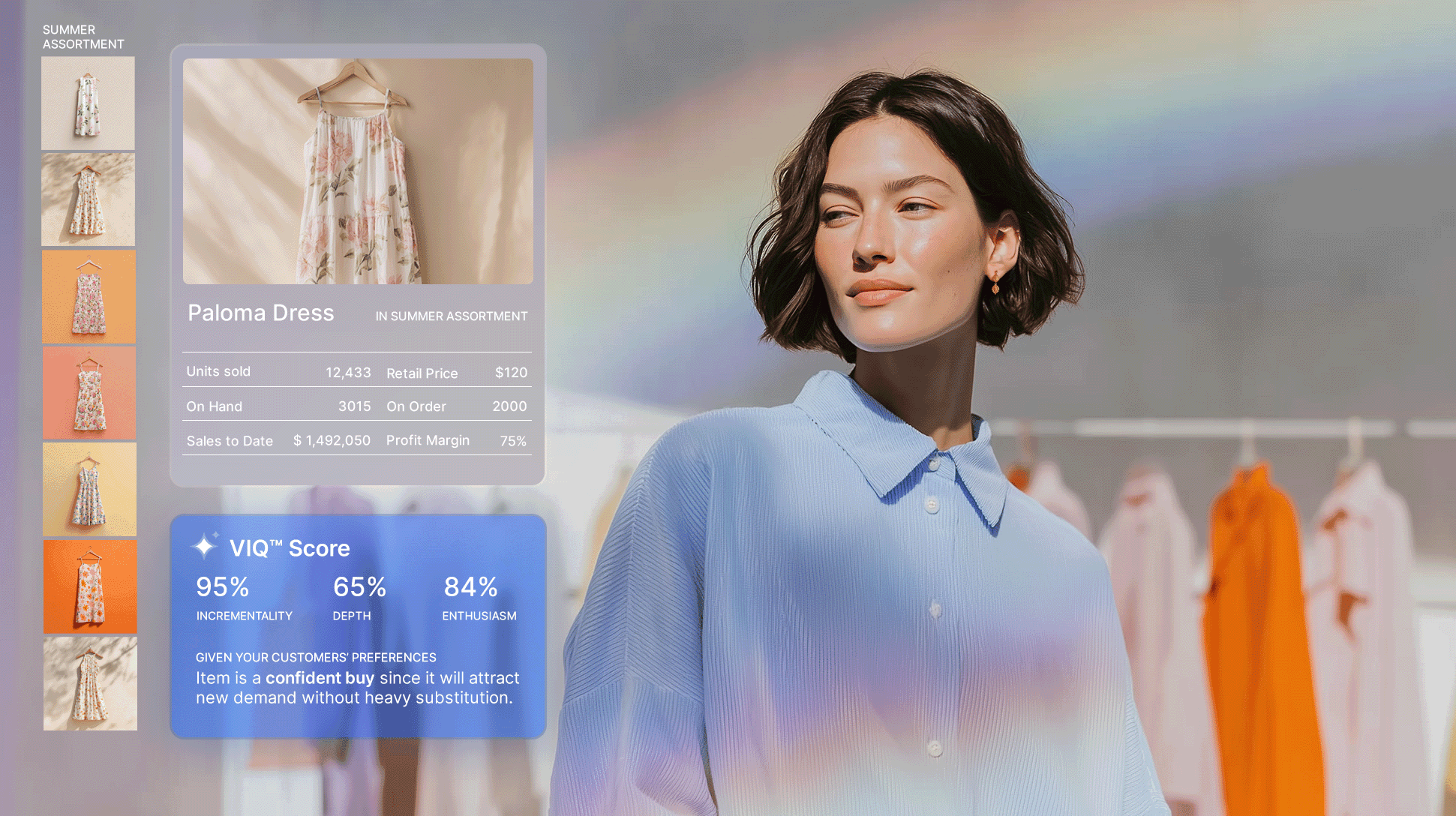Click the On Hand count of 3015

click(356, 406)
